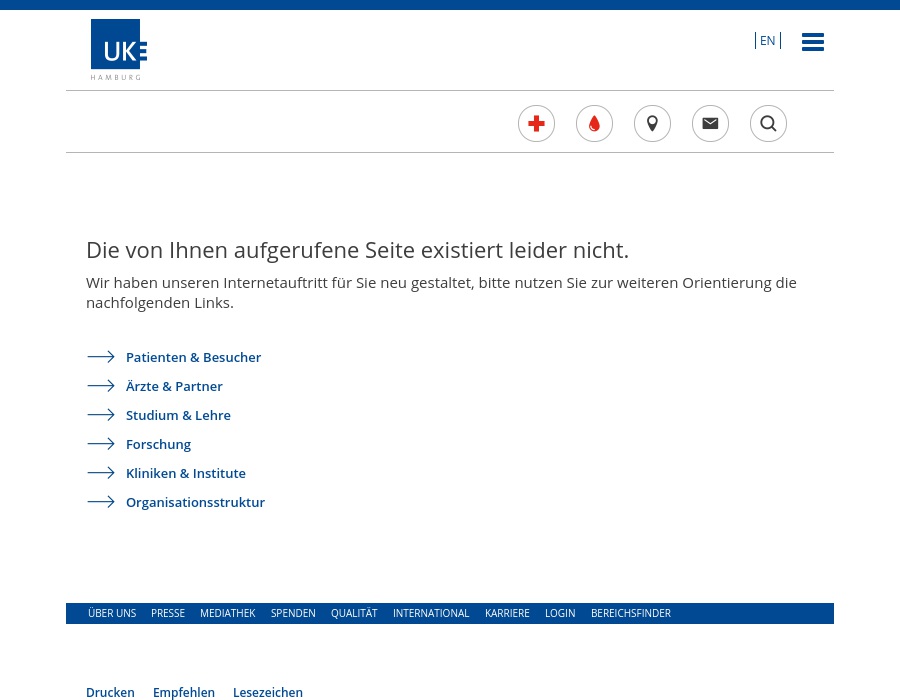Expand the Kliniken & Institute section arrow
This screenshot has height=700, width=900.
click(101, 472)
